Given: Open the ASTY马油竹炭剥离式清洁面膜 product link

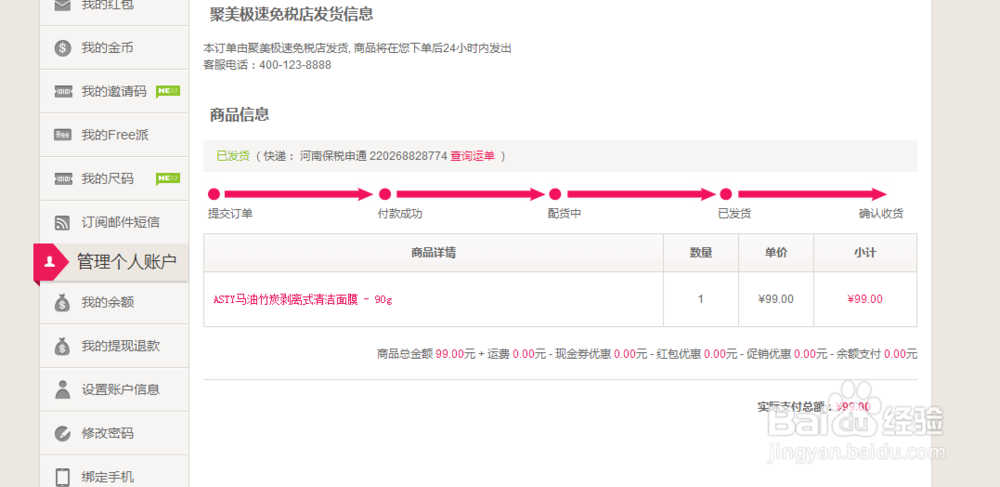Looking at the screenshot, I should click(x=302, y=300).
